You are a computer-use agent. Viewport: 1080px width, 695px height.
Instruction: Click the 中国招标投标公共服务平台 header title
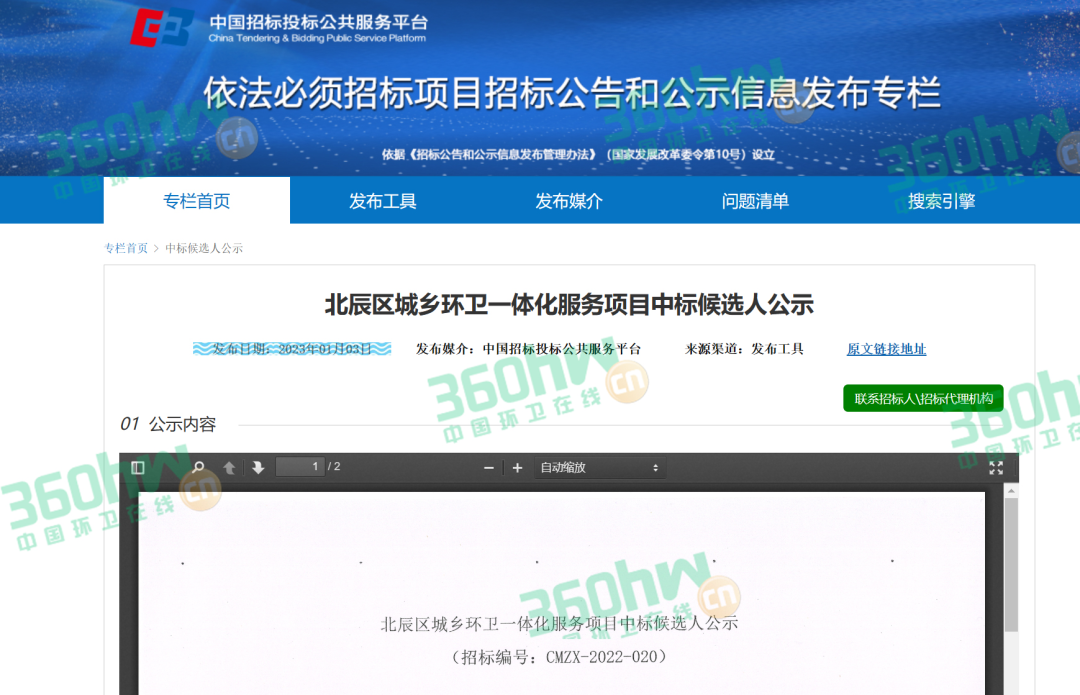(318, 21)
